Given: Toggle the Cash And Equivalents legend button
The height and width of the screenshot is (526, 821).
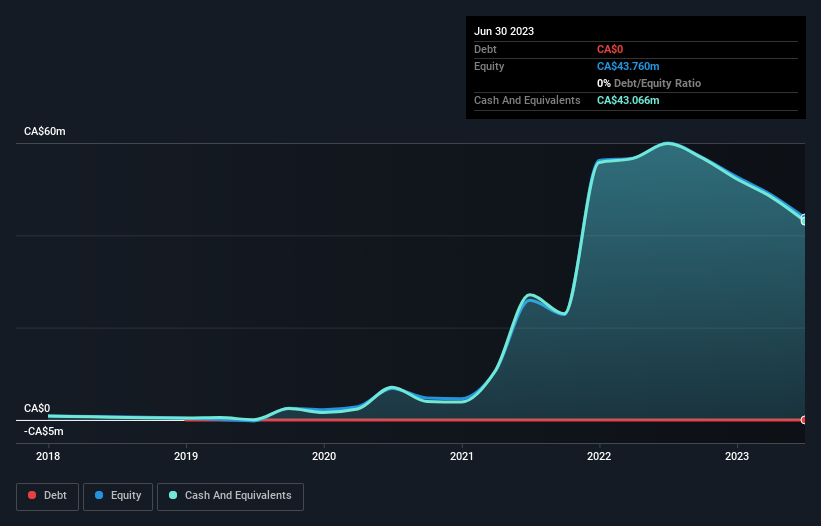Looking at the screenshot, I should (x=230, y=496).
